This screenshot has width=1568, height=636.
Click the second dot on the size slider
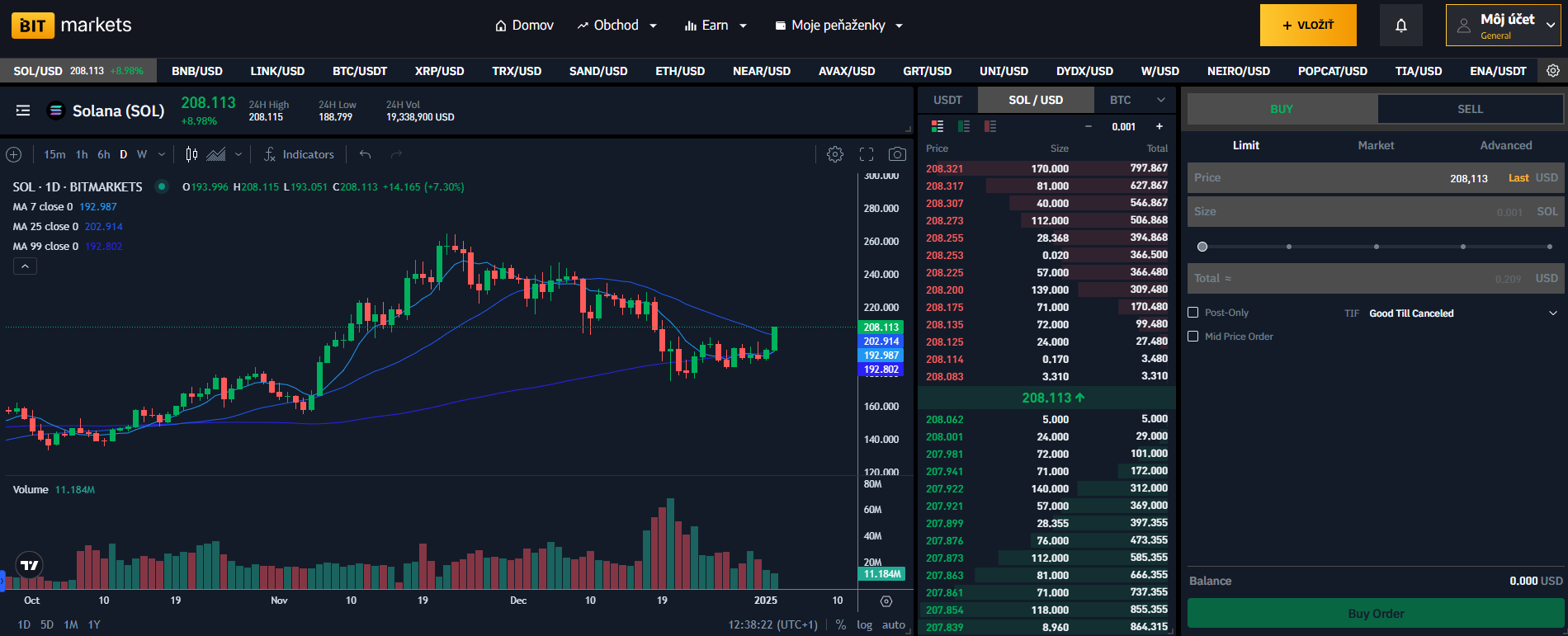(x=1289, y=247)
